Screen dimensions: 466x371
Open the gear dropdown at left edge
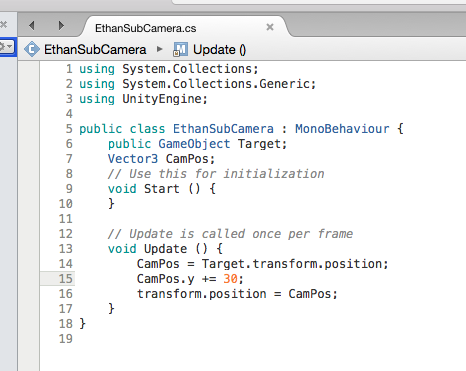click(7, 47)
